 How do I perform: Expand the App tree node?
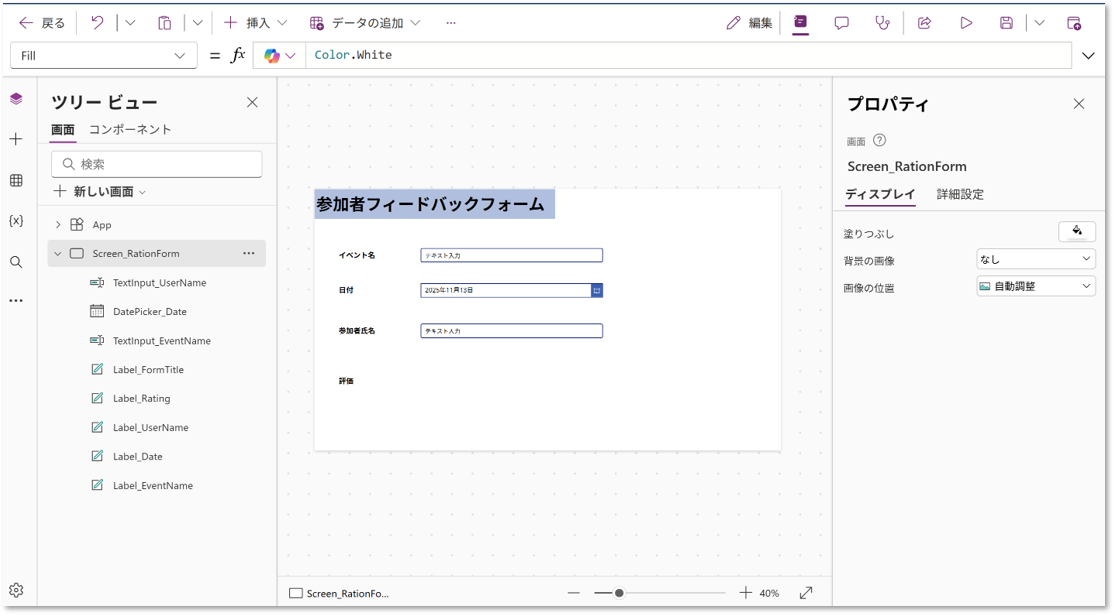pos(58,225)
